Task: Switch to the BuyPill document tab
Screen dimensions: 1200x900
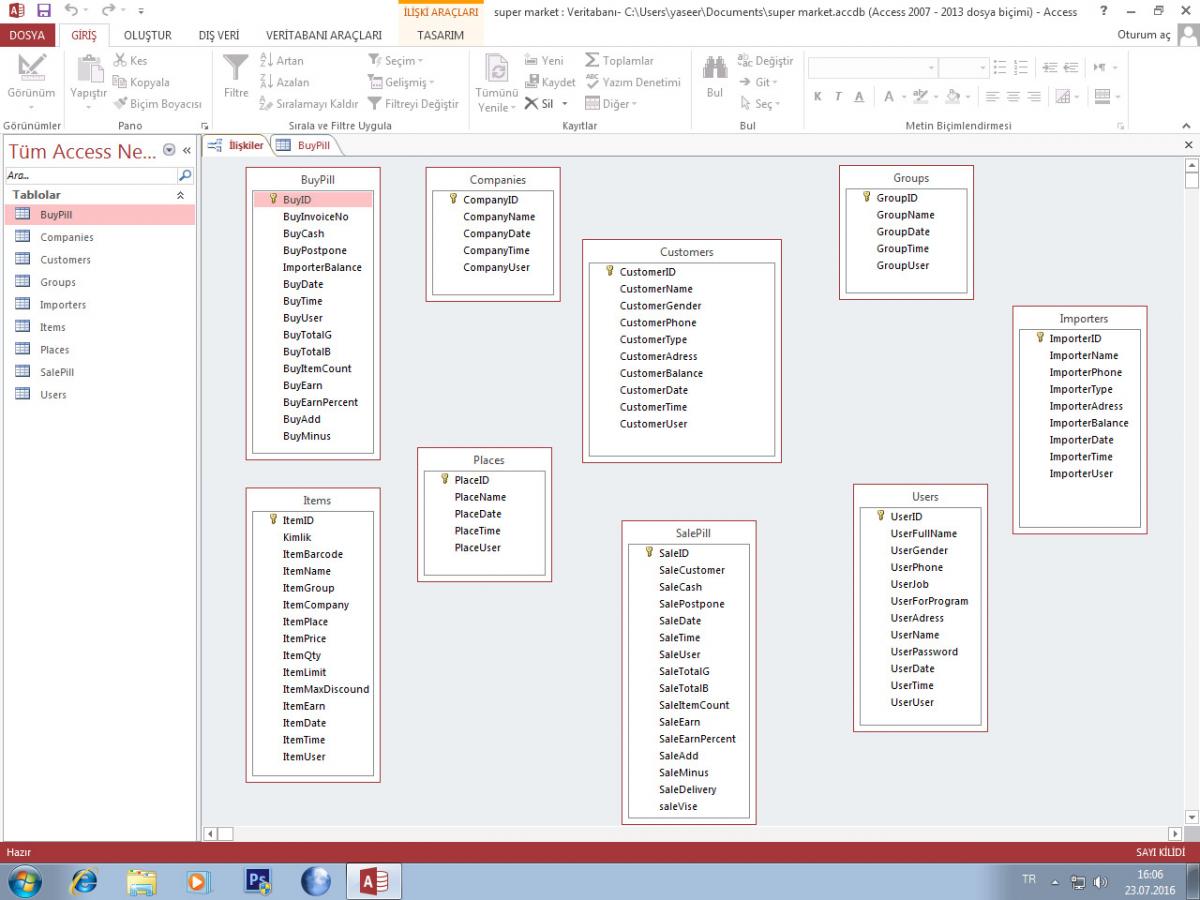Action: point(312,146)
